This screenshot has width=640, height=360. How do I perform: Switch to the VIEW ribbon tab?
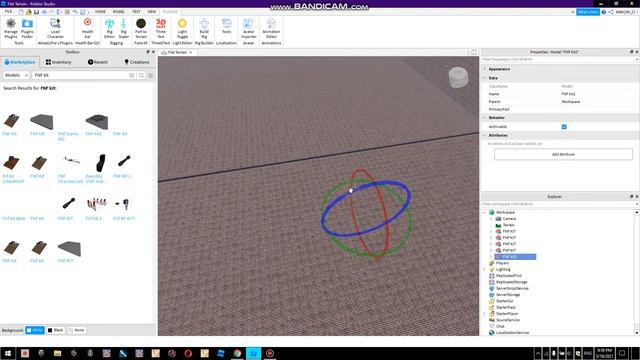151,12
